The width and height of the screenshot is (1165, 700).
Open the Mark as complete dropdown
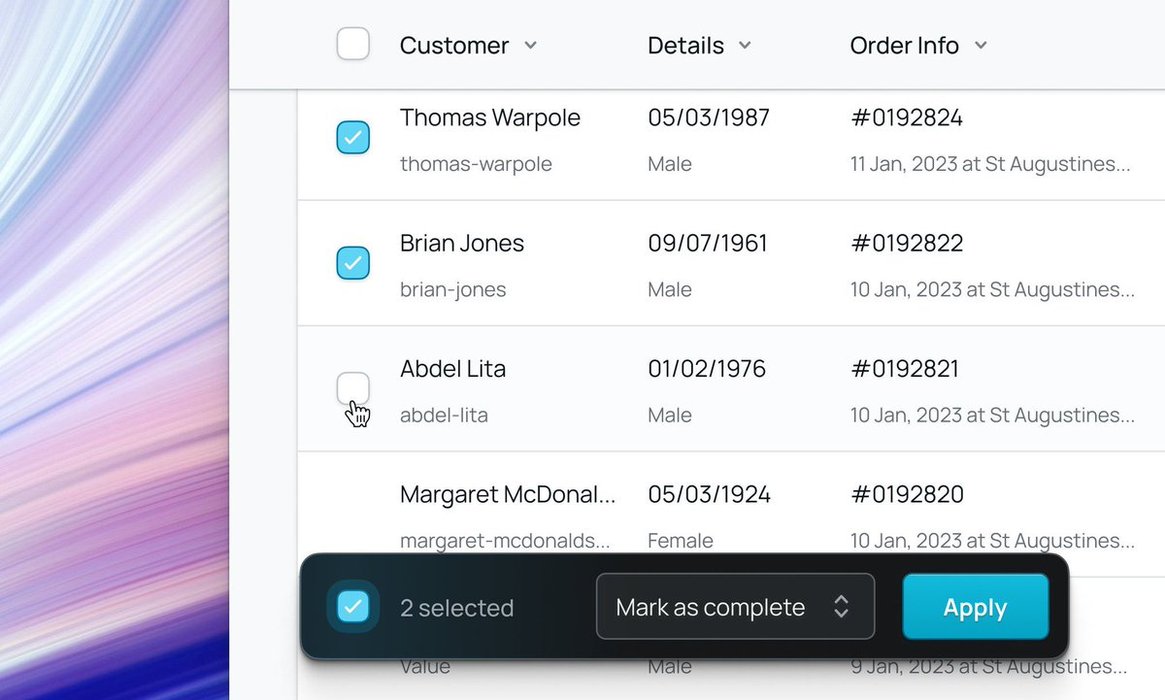point(734,606)
